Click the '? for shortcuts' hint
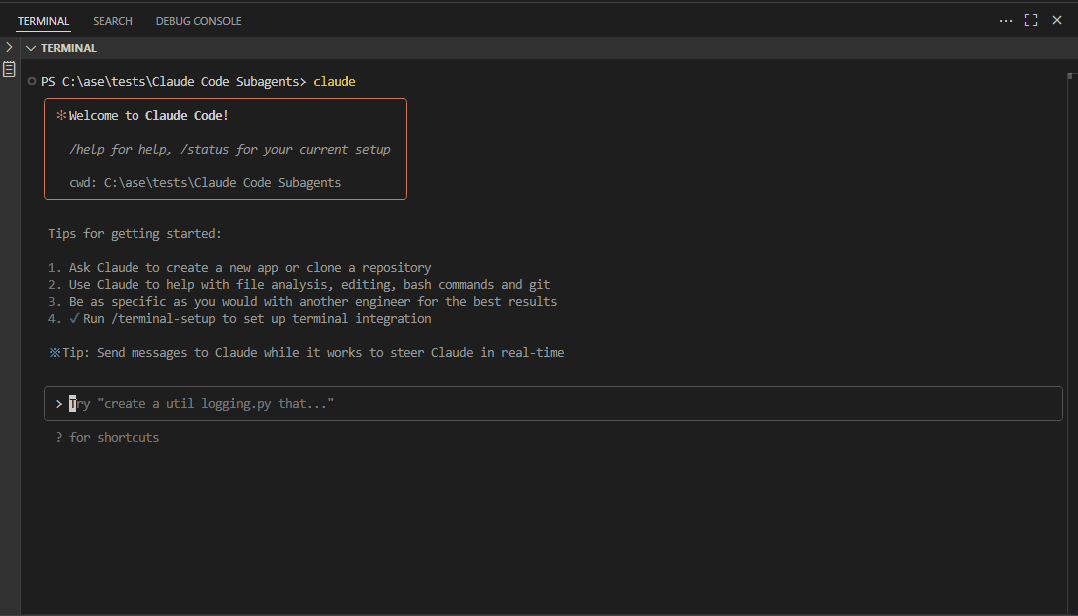This screenshot has width=1078, height=616. (x=107, y=437)
